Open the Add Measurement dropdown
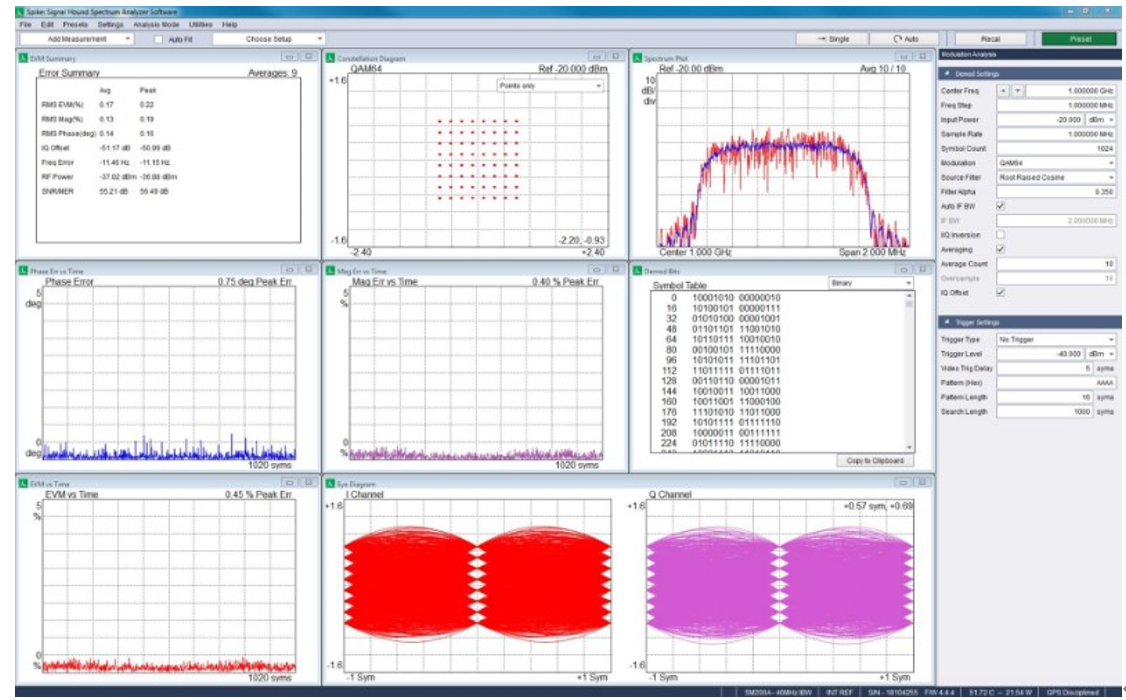The height and width of the screenshot is (700, 1126). 77,39
